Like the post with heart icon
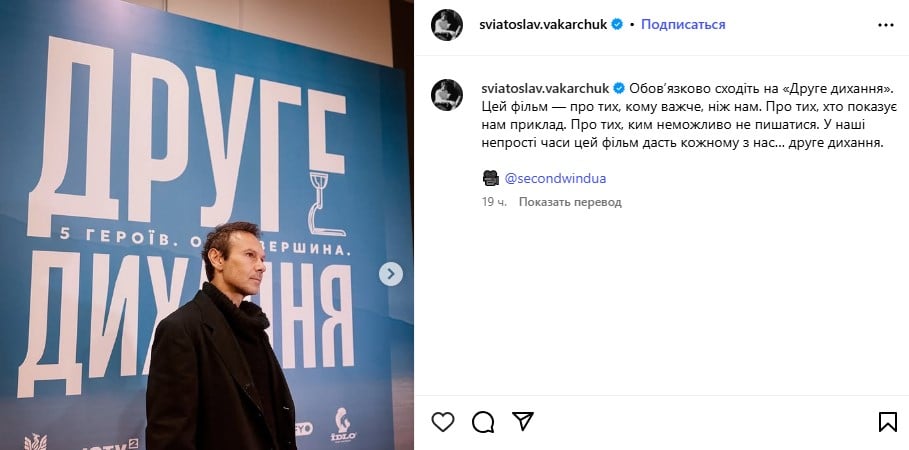 pos(443,422)
